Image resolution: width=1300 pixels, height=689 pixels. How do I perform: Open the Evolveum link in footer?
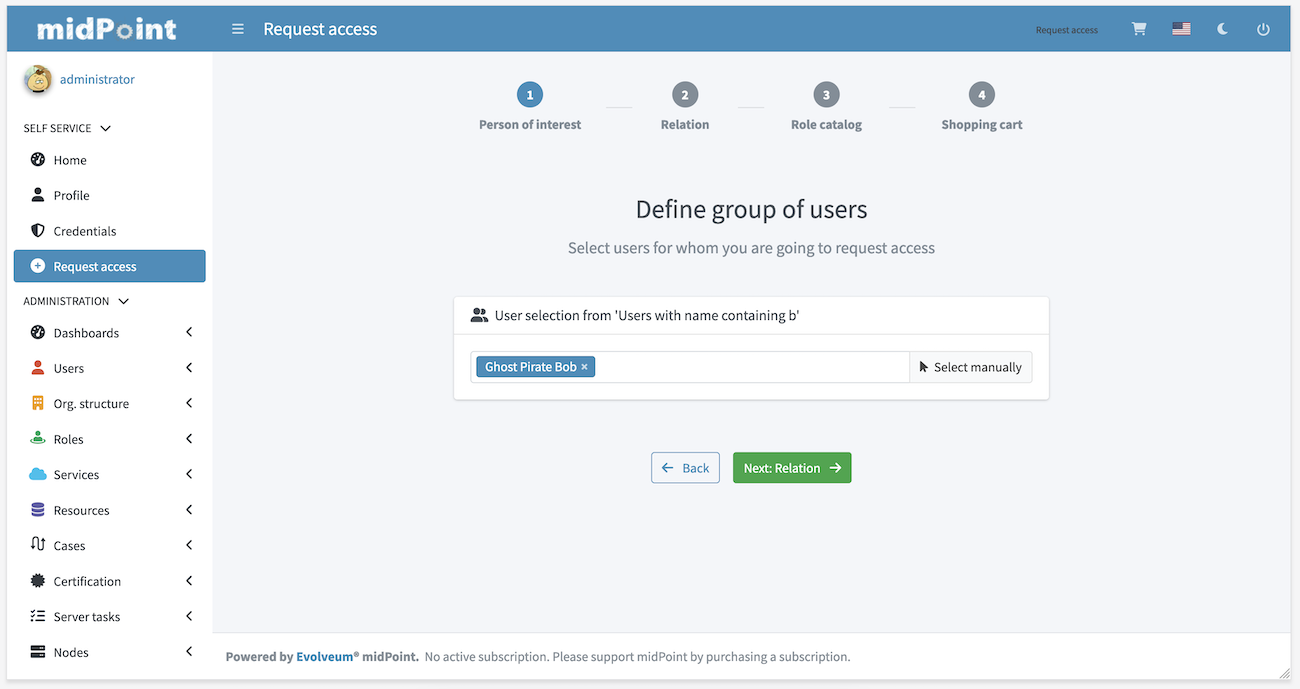[x=325, y=656]
